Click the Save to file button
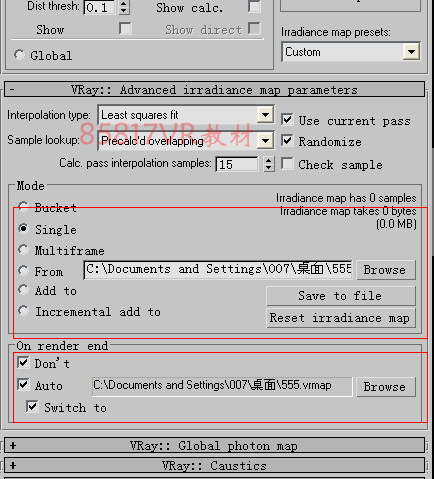The height and width of the screenshot is (479, 434). tap(341, 296)
